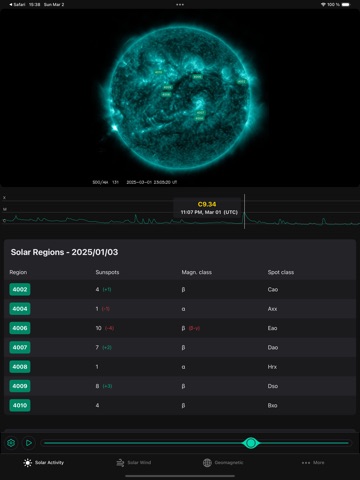The height and width of the screenshot is (480, 360).
Task: Open the hexagon settings icon beside play
Action: tap(11, 443)
